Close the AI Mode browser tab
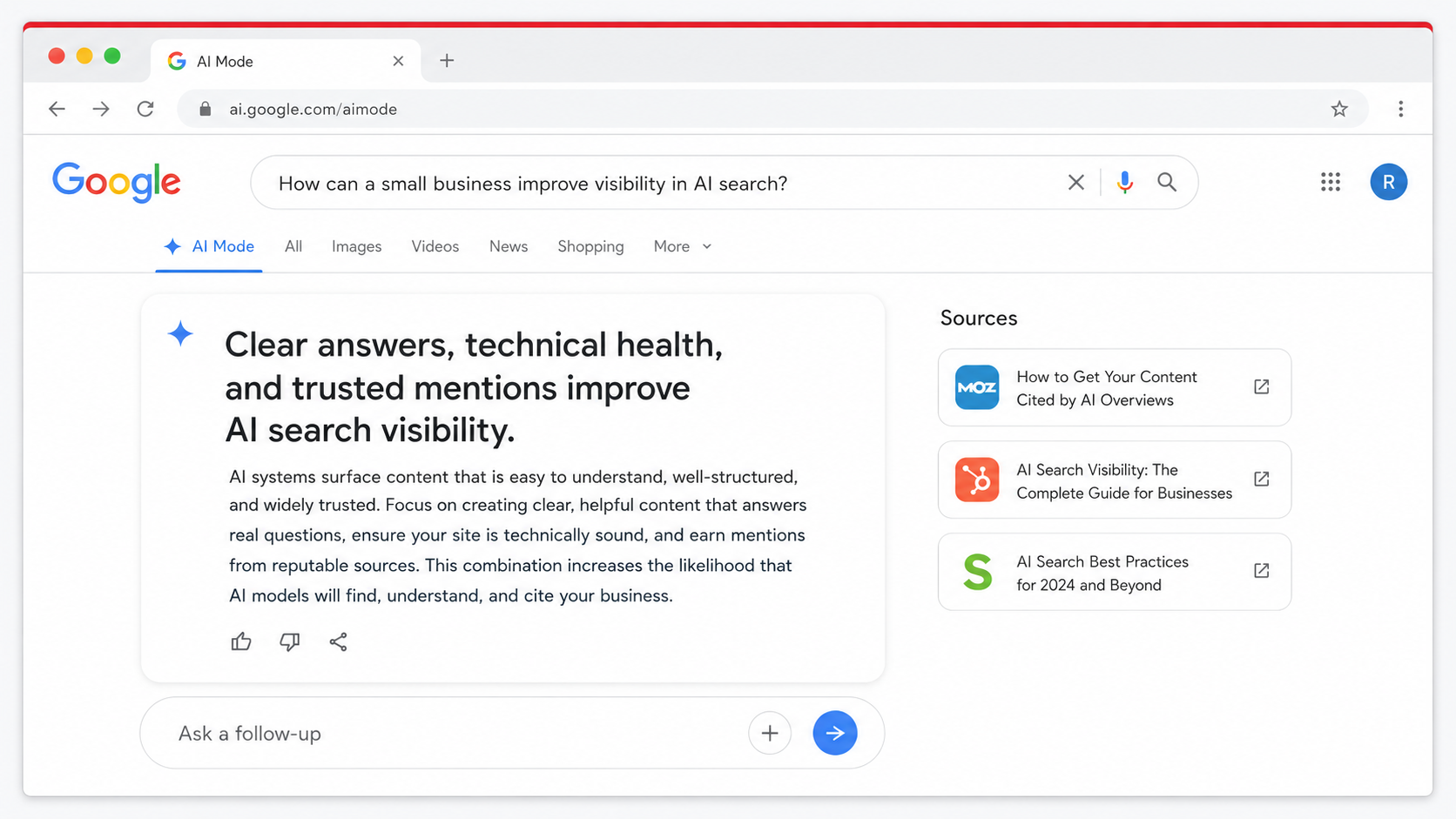 [x=398, y=61]
